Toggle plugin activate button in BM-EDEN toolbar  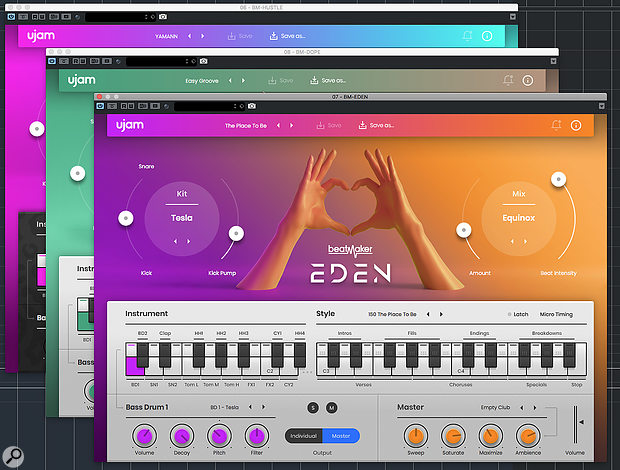100,106
